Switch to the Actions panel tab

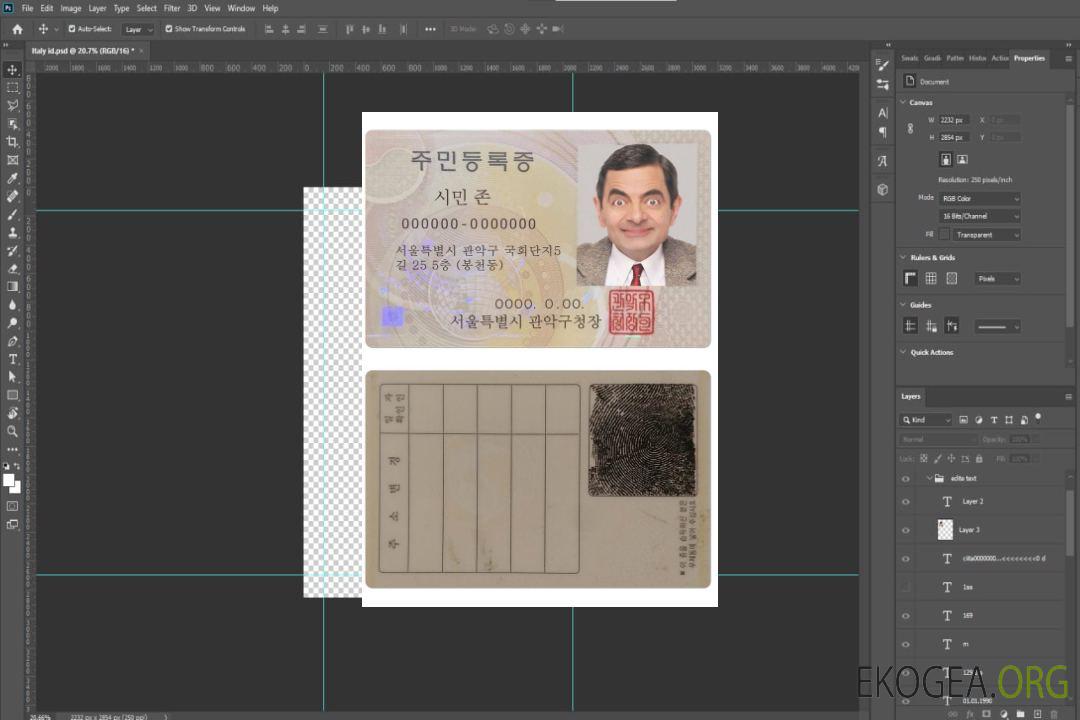pos(999,58)
